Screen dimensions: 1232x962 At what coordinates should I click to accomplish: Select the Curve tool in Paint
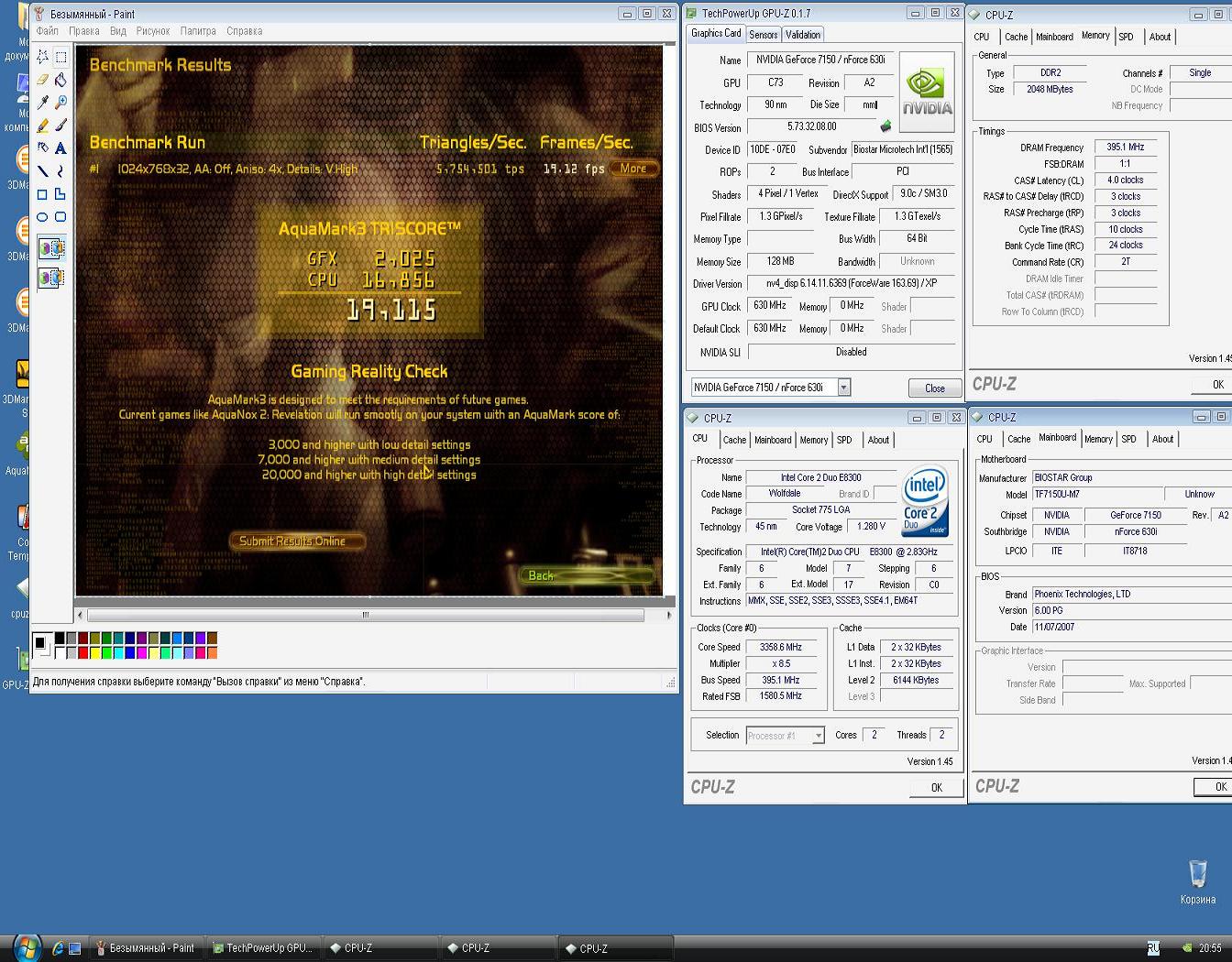pyautogui.click(x=60, y=170)
